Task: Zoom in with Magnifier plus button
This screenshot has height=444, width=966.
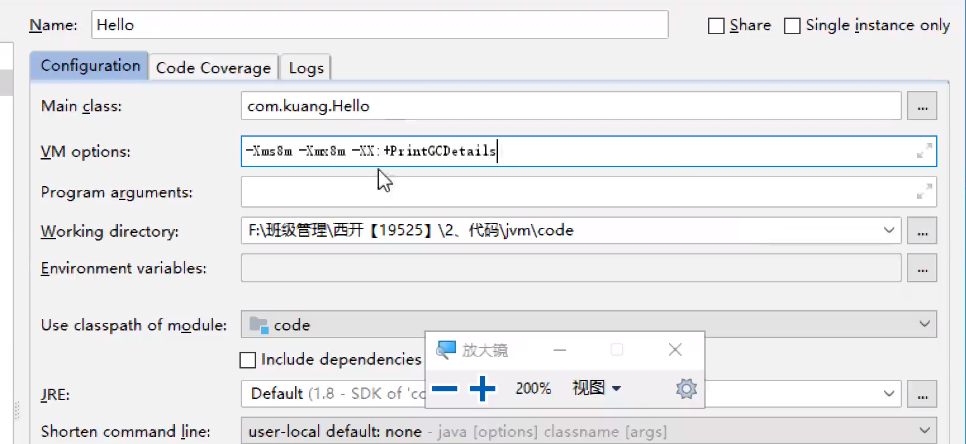Action: coord(482,389)
